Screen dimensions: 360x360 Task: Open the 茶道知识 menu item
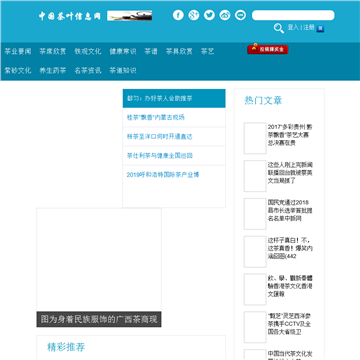click(x=123, y=70)
